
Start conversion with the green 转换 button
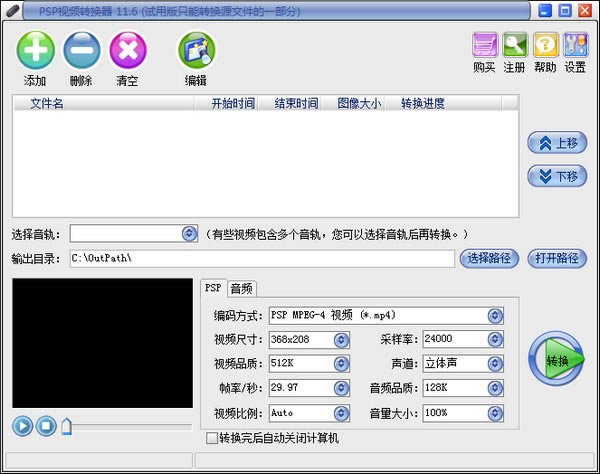point(556,360)
